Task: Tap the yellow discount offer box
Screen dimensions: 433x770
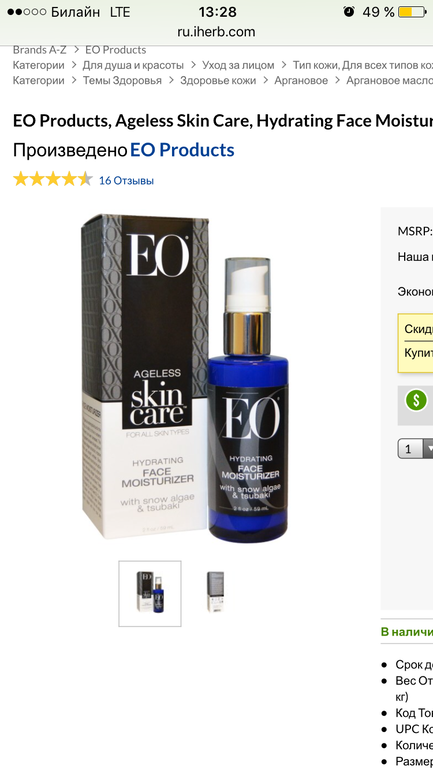Action: pos(415,342)
